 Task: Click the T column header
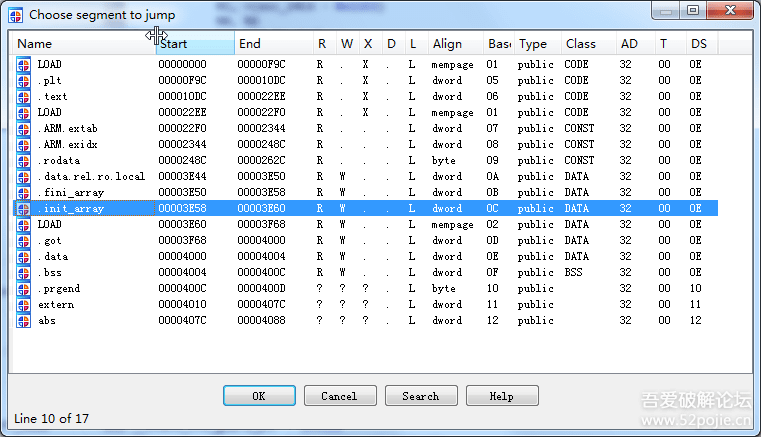coord(671,44)
